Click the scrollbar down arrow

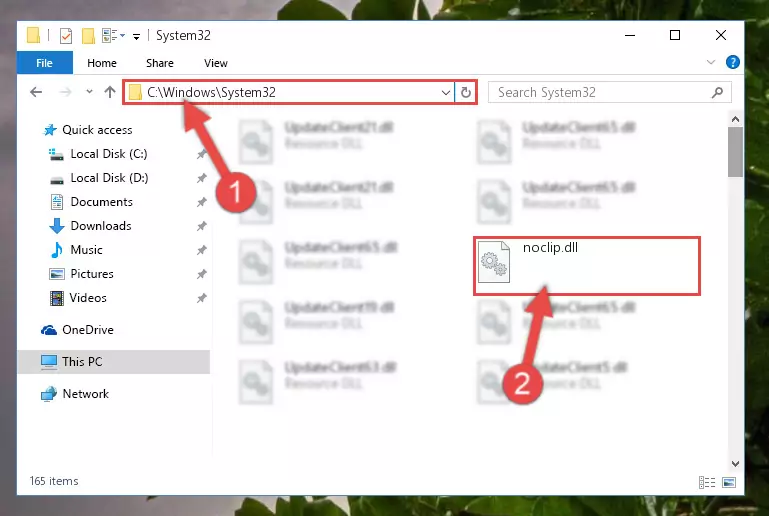tap(735, 464)
